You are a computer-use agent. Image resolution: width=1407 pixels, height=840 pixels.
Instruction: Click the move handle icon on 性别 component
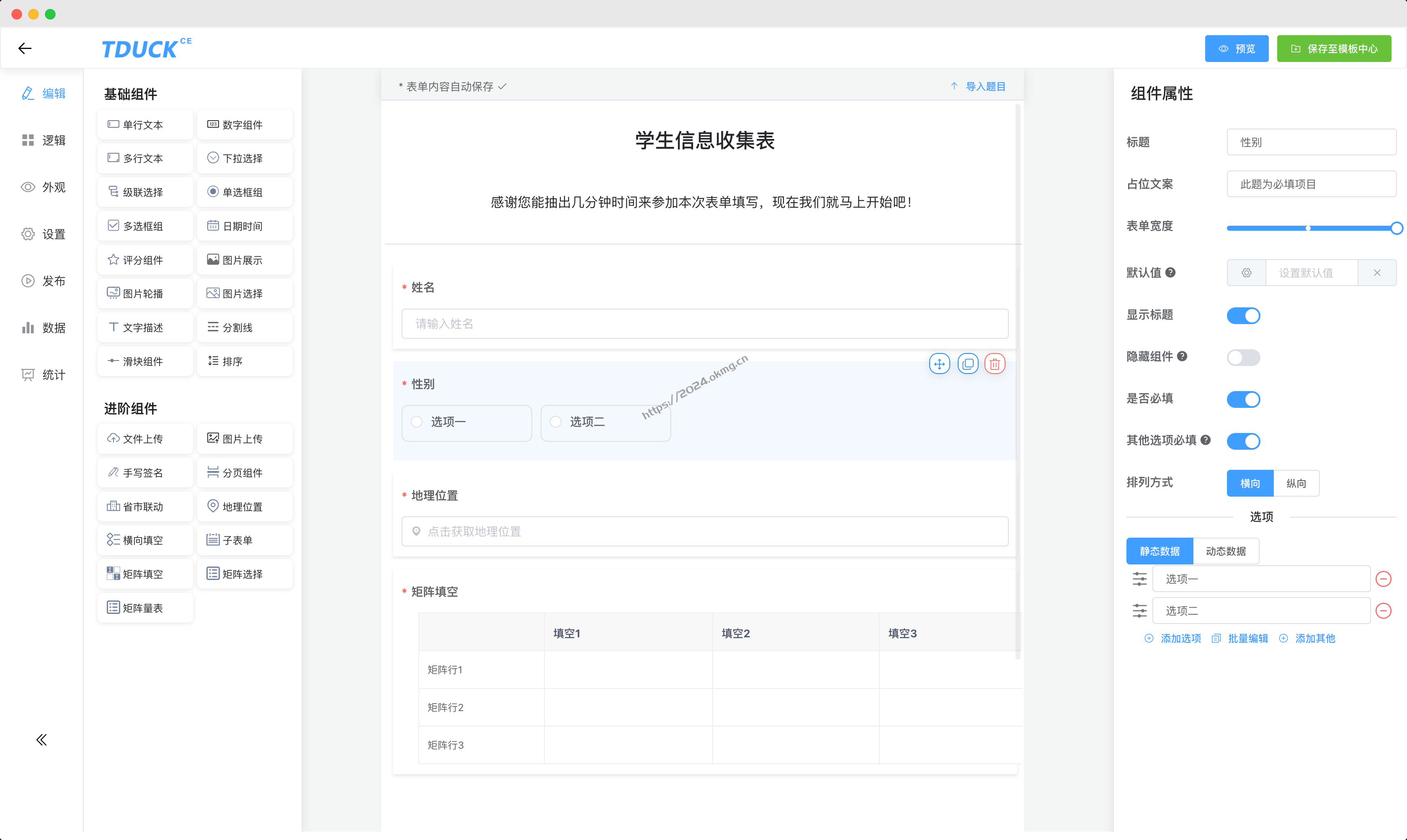(940, 363)
